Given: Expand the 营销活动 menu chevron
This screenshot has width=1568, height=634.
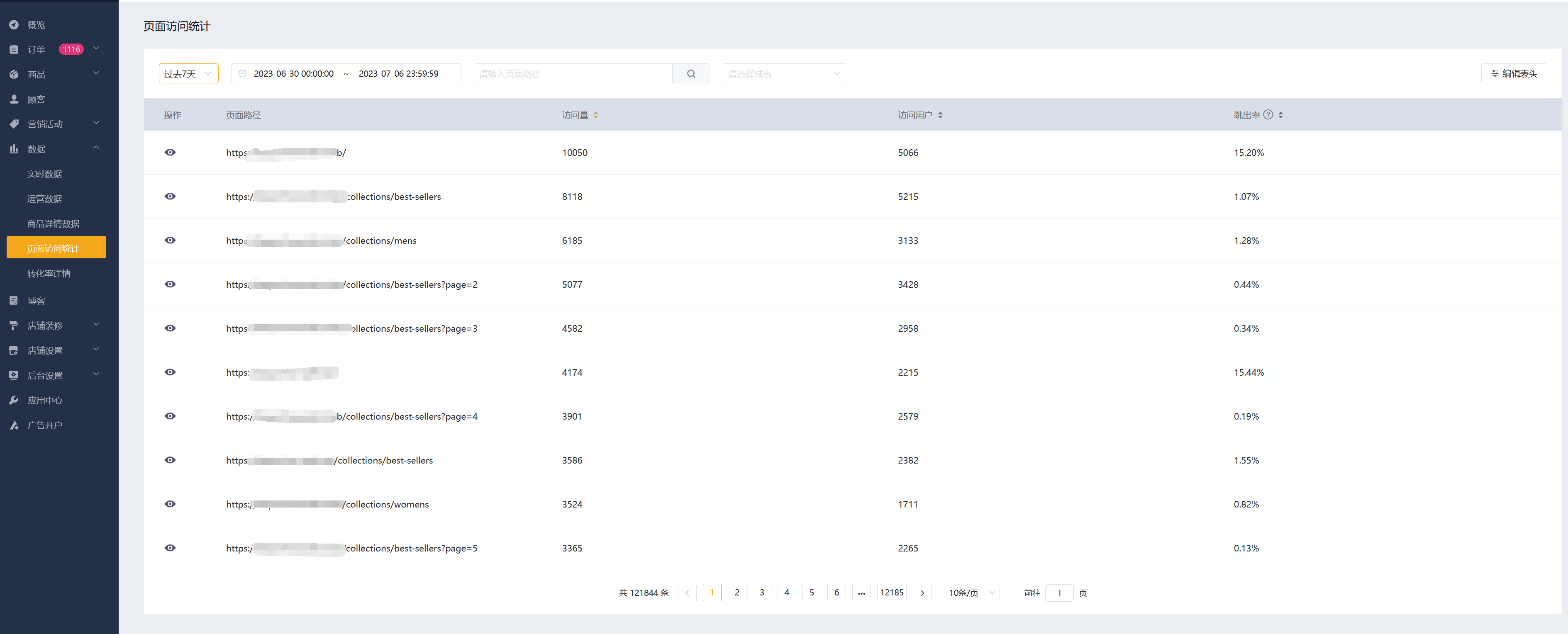Looking at the screenshot, I should (96, 123).
